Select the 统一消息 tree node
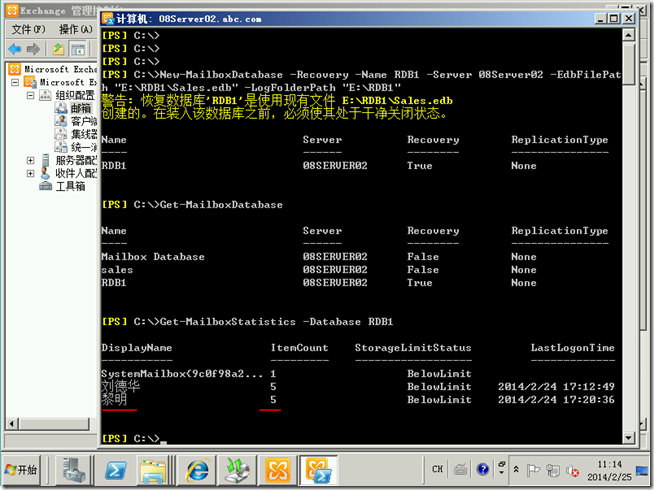The image size is (654, 490). click(83, 147)
